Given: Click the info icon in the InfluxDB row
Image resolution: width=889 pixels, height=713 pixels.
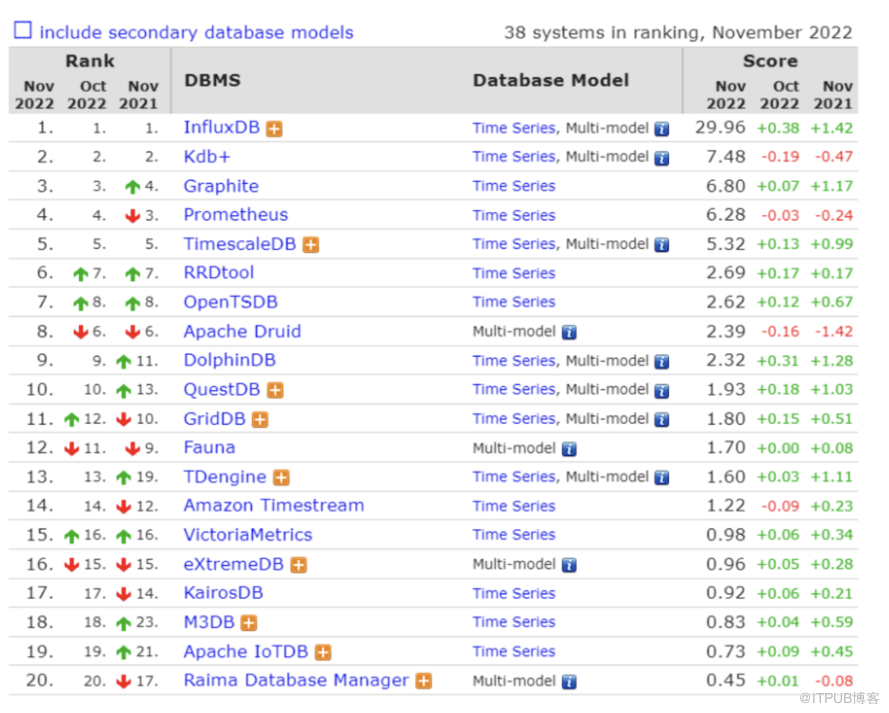Looking at the screenshot, I should 662,129.
